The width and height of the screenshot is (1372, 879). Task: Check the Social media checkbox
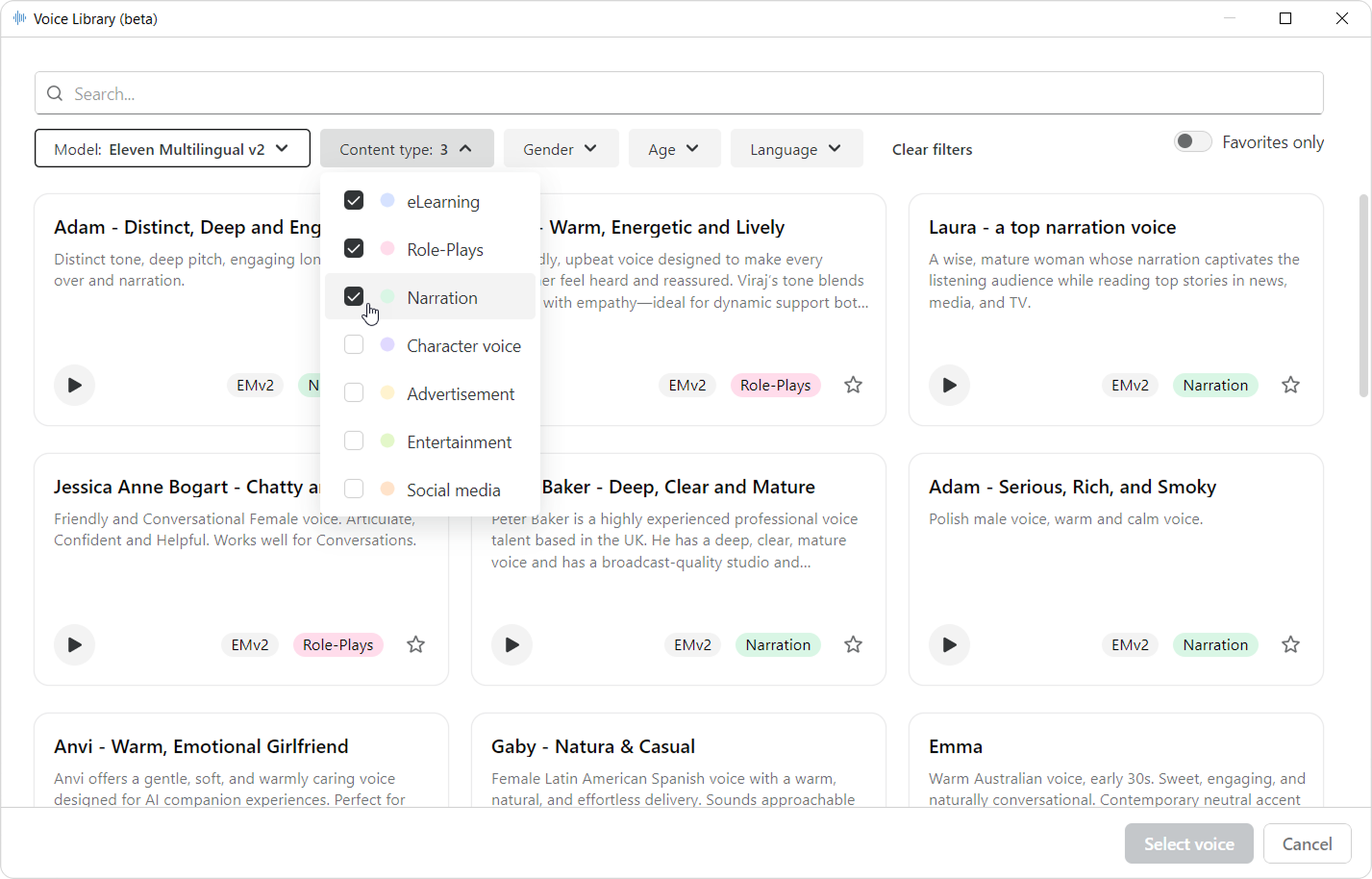[x=354, y=489]
